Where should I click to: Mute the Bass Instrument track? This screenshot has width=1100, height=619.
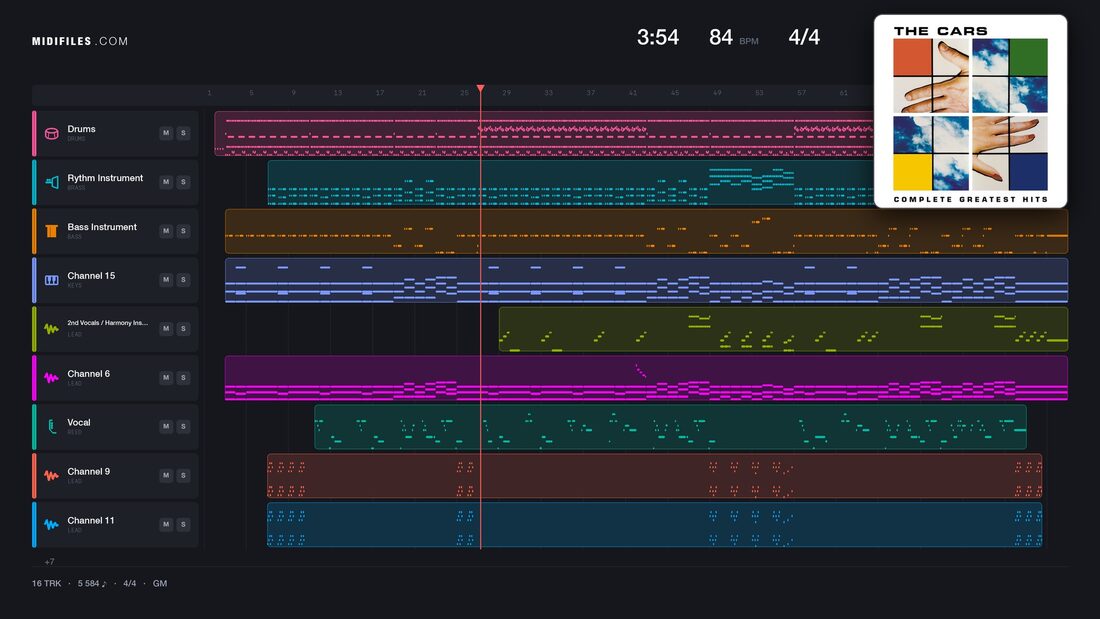click(166, 231)
